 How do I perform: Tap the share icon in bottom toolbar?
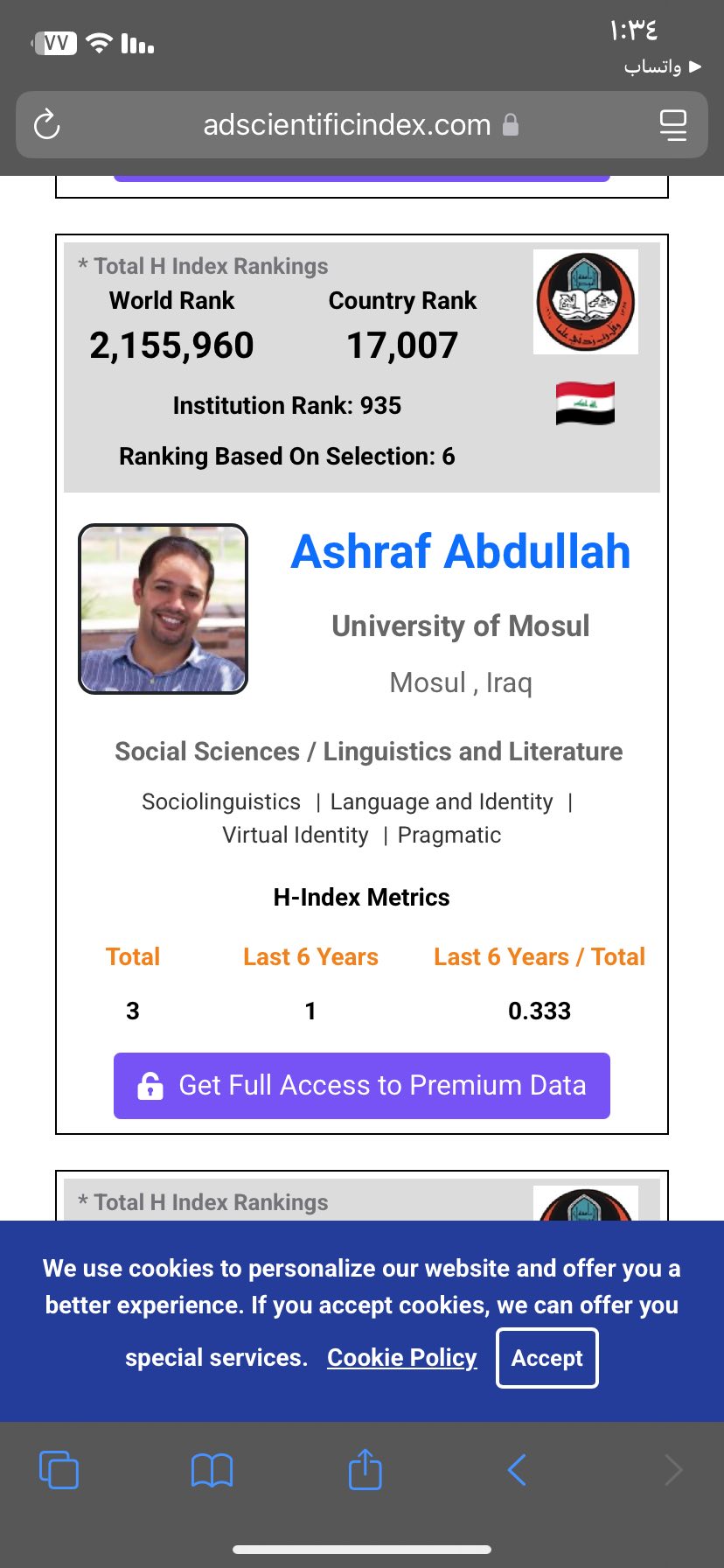365,1469
